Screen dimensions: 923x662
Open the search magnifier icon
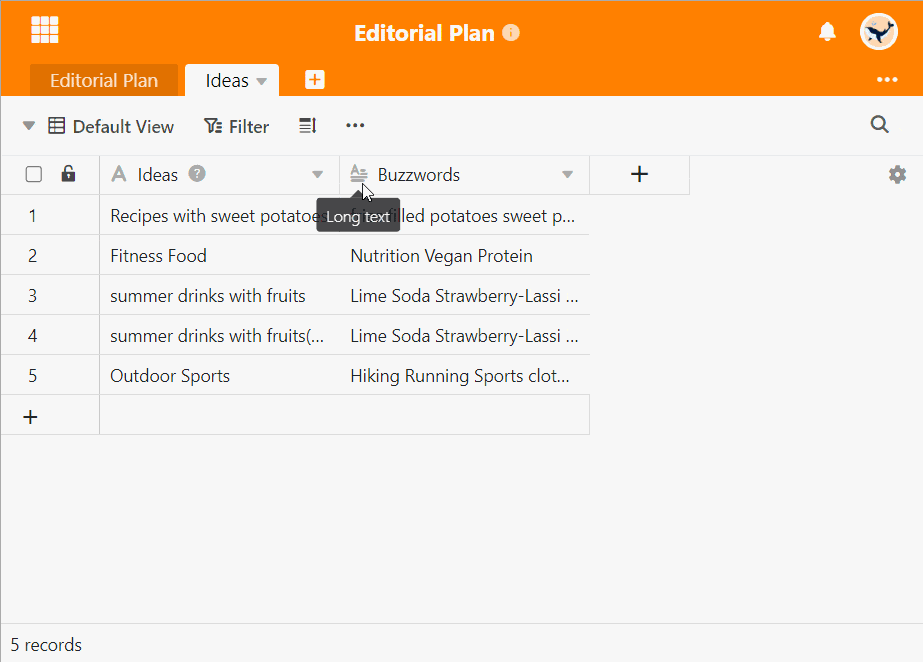tap(879, 124)
